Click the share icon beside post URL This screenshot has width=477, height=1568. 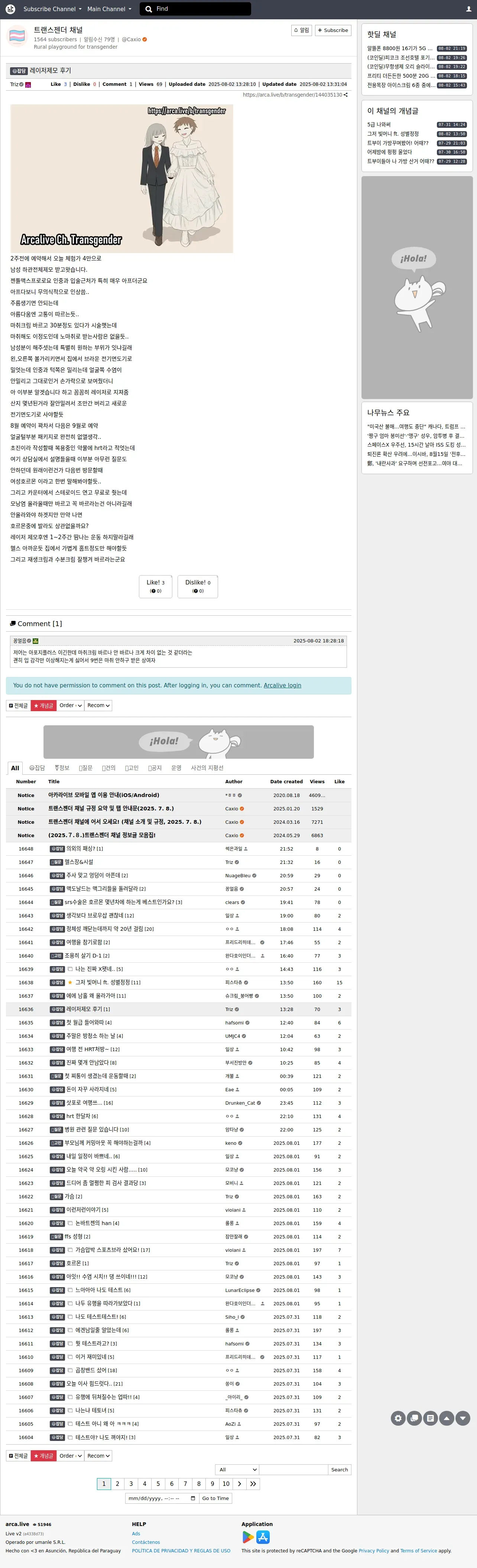345,95
